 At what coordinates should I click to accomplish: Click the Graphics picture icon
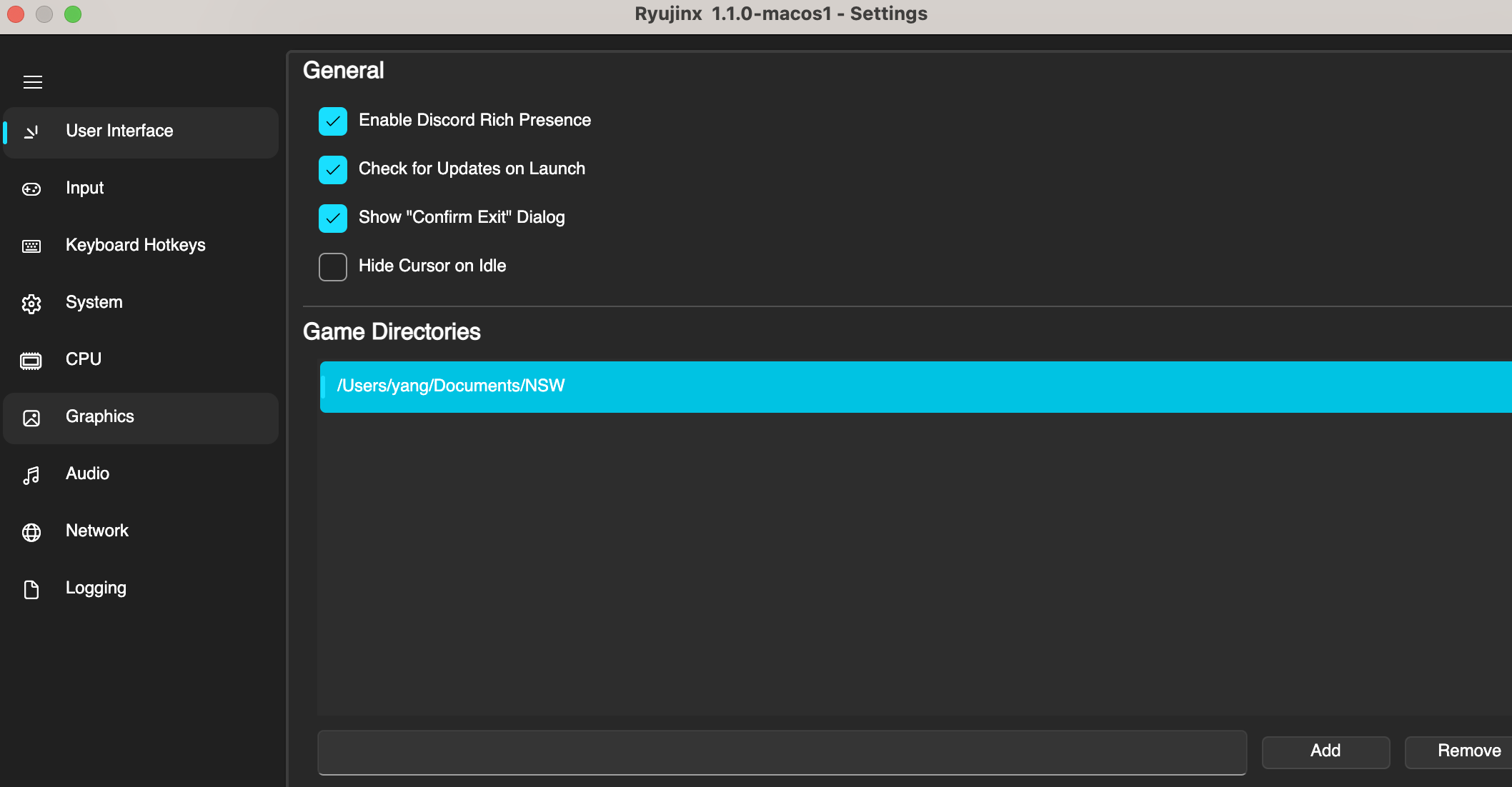click(31, 418)
